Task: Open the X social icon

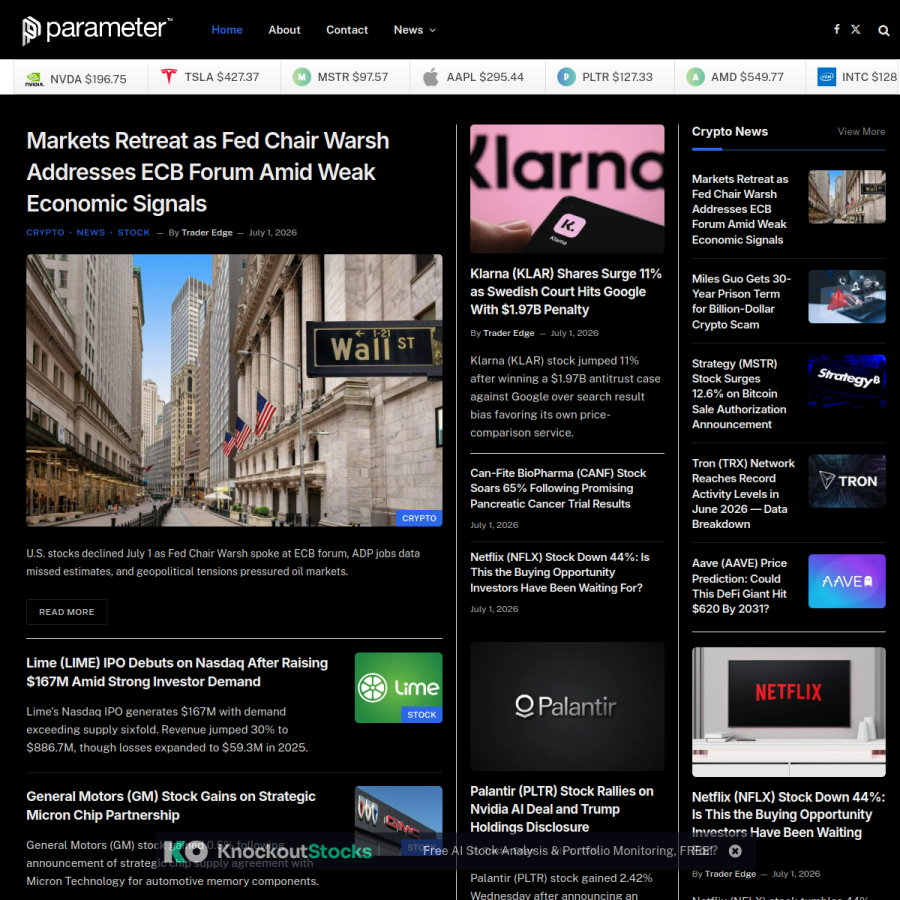Action: click(x=855, y=29)
